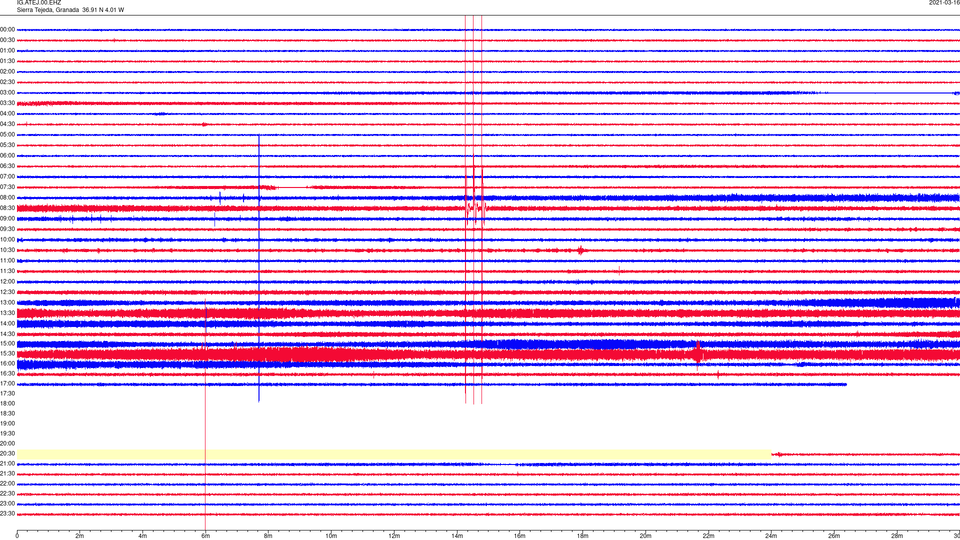This screenshot has width=960, height=540.
Task: Click the 22m tick label on the axis
Action: tap(708, 536)
